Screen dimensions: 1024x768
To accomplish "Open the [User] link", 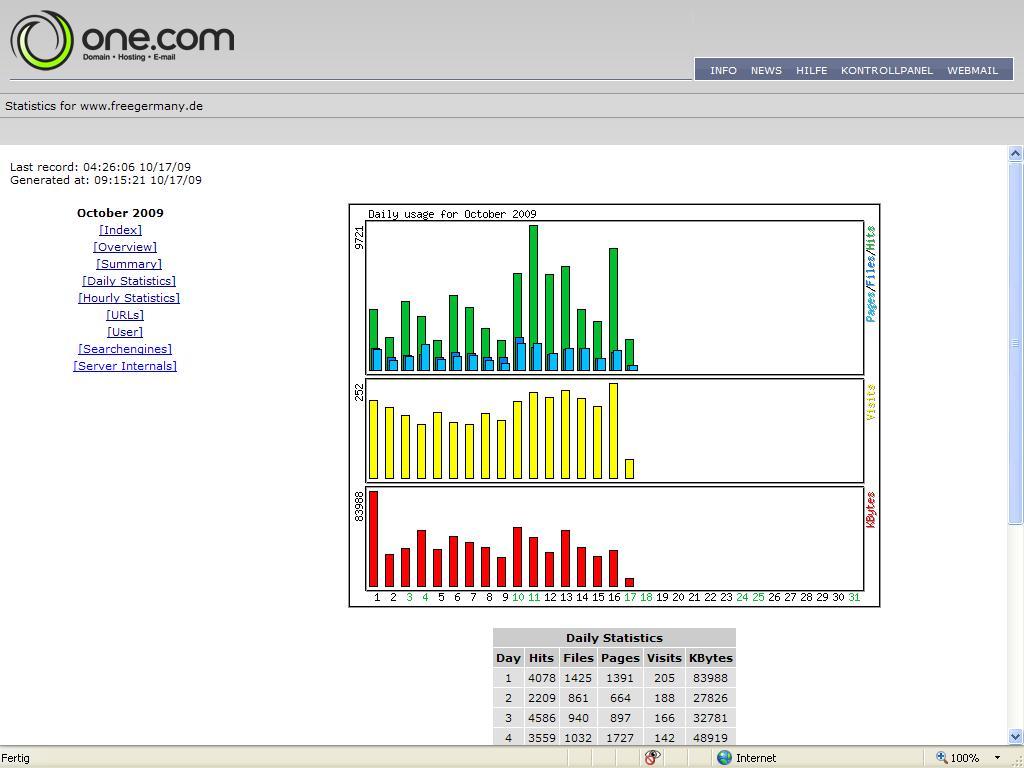I will pyautogui.click(x=125, y=332).
